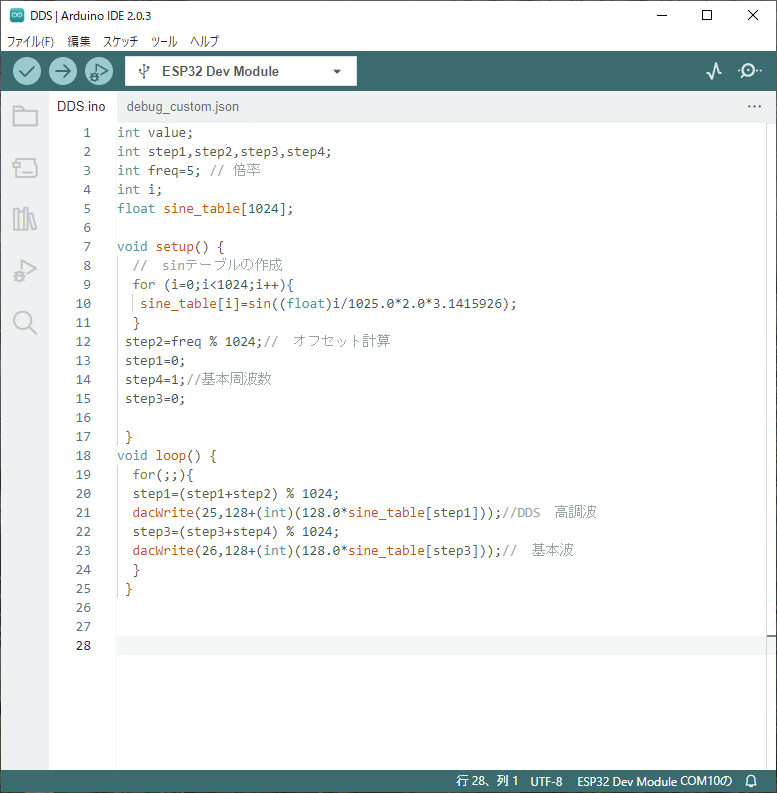The height and width of the screenshot is (793, 777).
Task: Open the editor tabs three-dot menu
Action: point(754,107)
